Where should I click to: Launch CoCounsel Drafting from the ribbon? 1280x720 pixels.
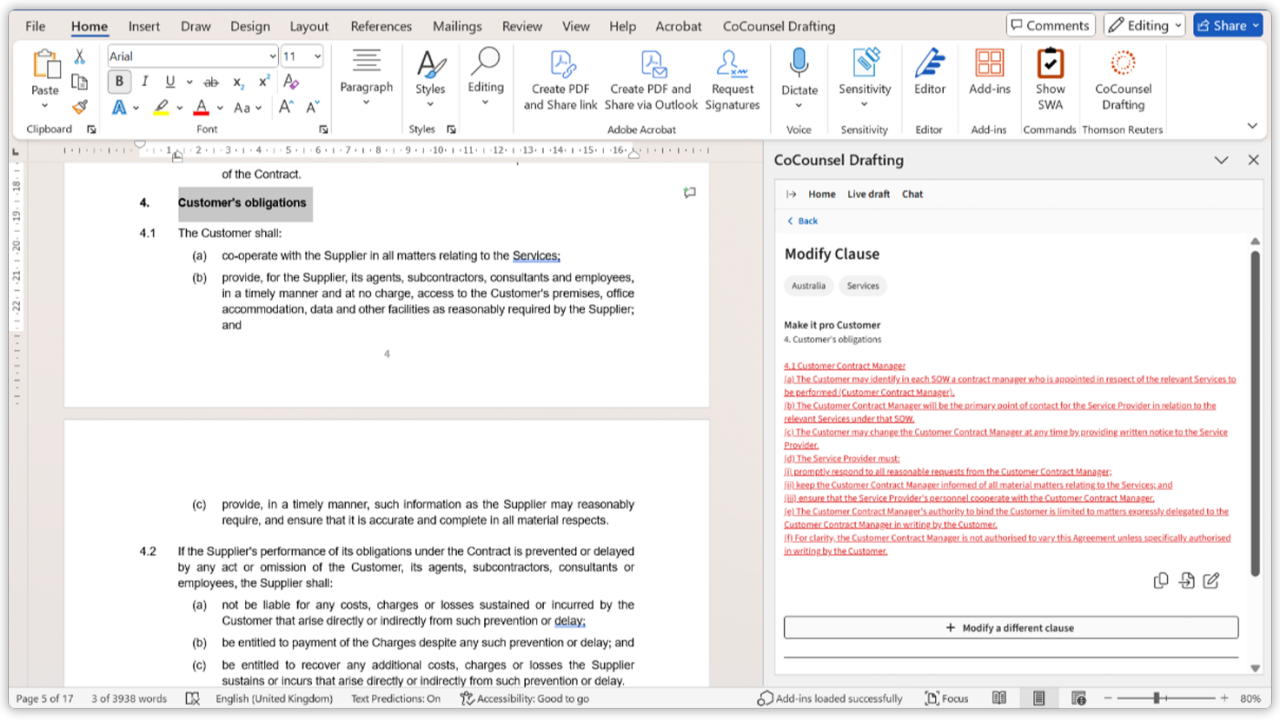click(x=1123, y=80)
